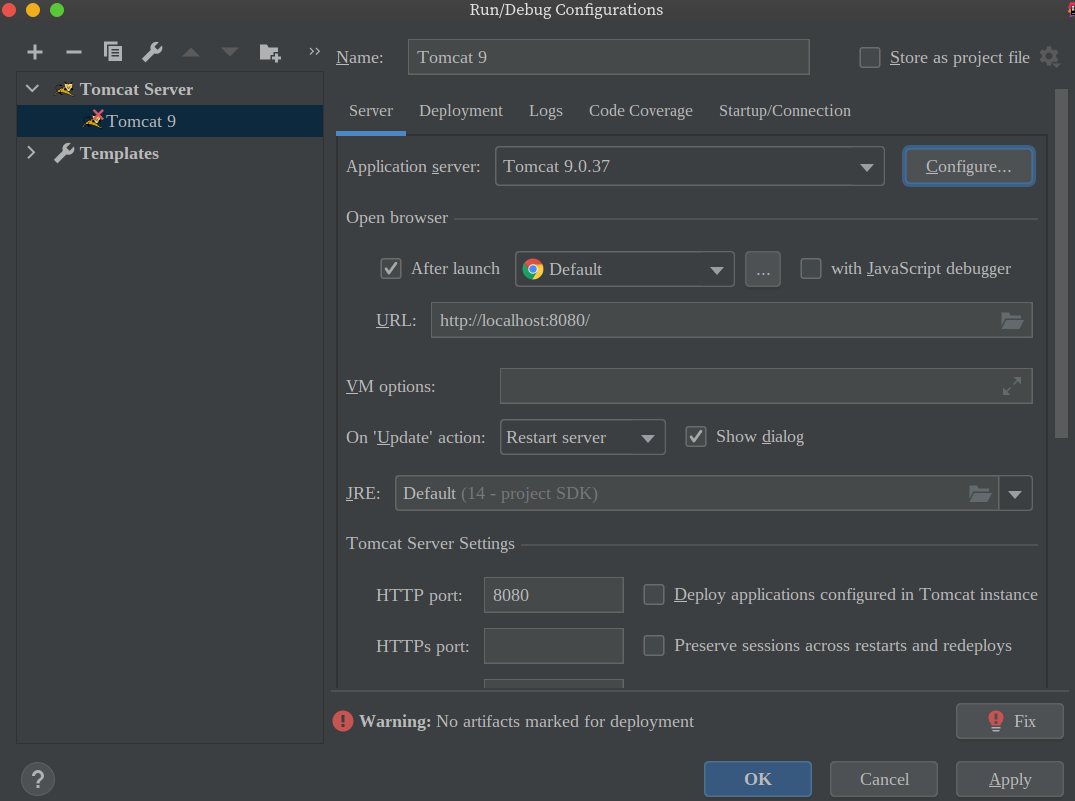Open the On 'Update' action dropdown
Image resolution: width=1075 pixels, height=801 pixels.
(583, 437)
